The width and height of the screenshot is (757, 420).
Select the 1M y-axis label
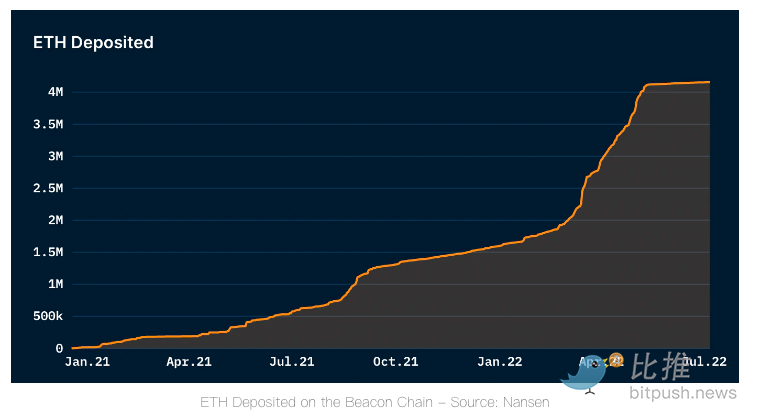54,284
